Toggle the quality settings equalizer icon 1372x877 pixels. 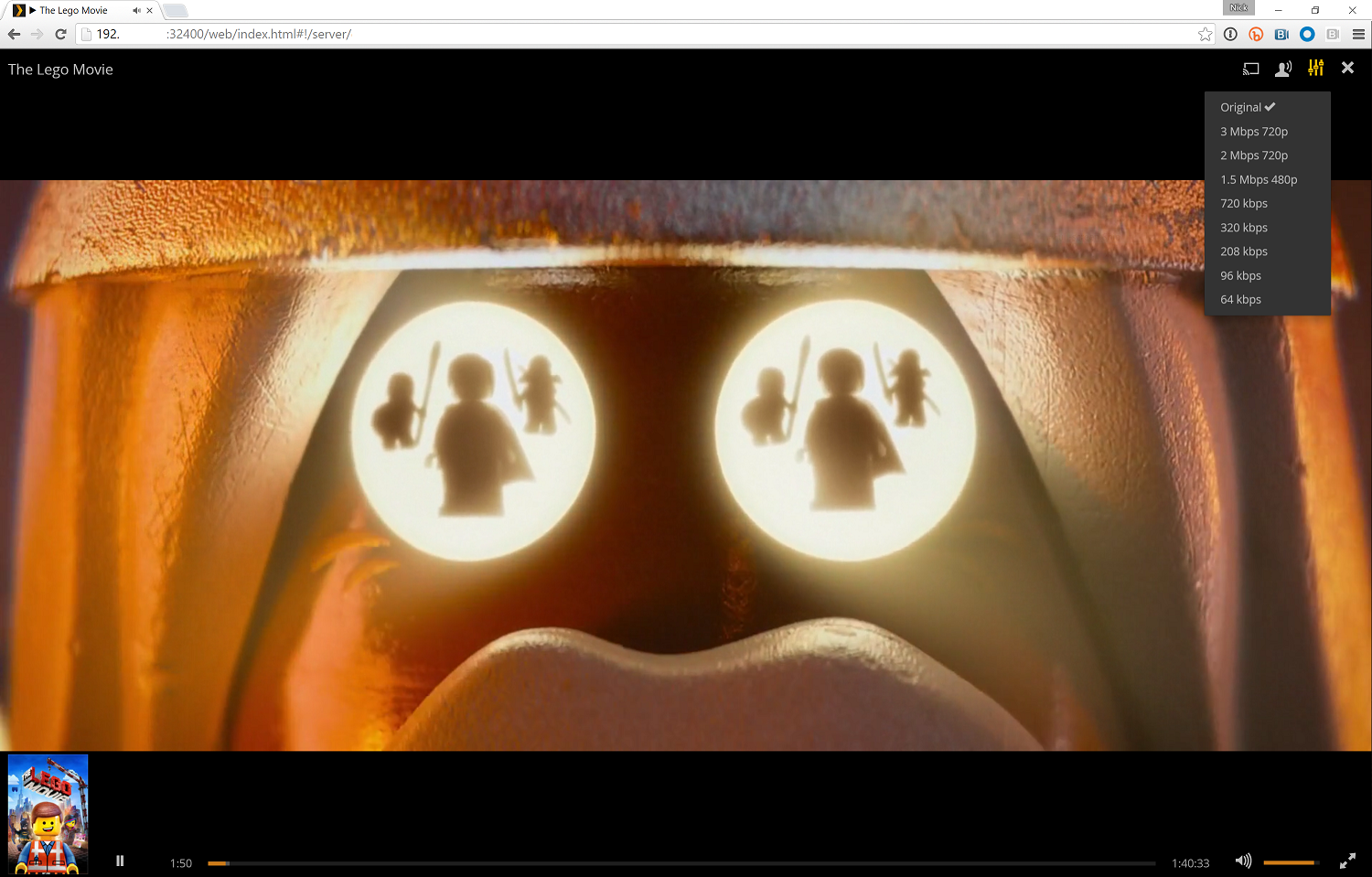[x=1315, y=68]
